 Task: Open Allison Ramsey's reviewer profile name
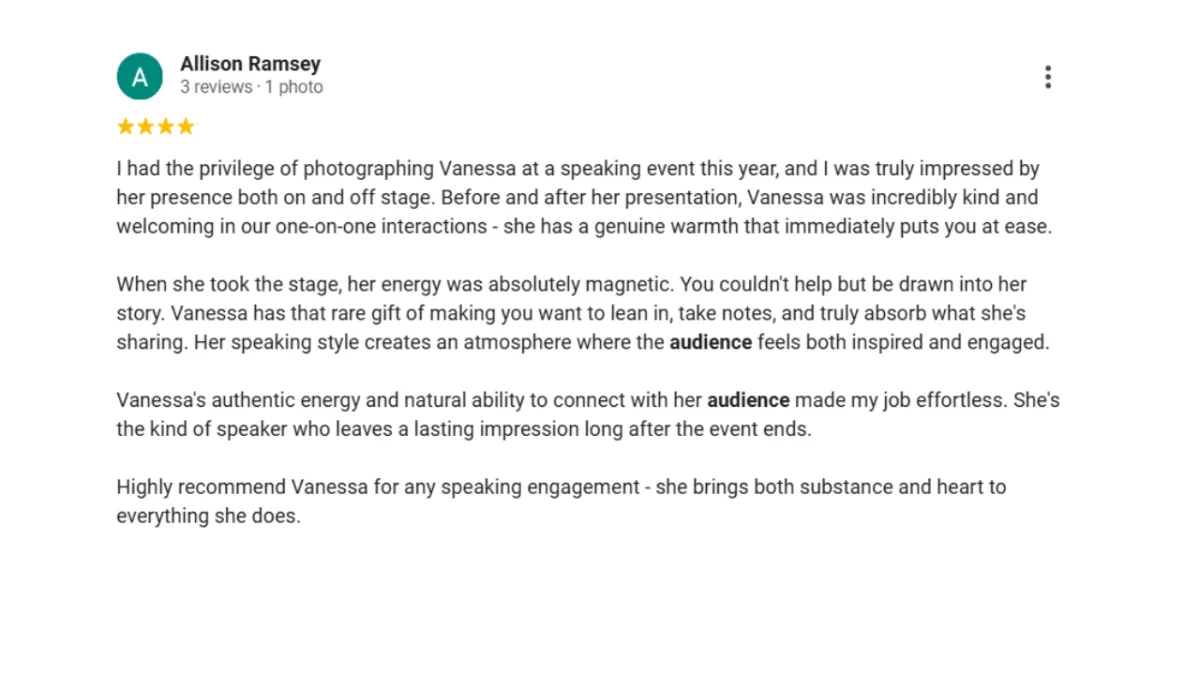point(250,64)
